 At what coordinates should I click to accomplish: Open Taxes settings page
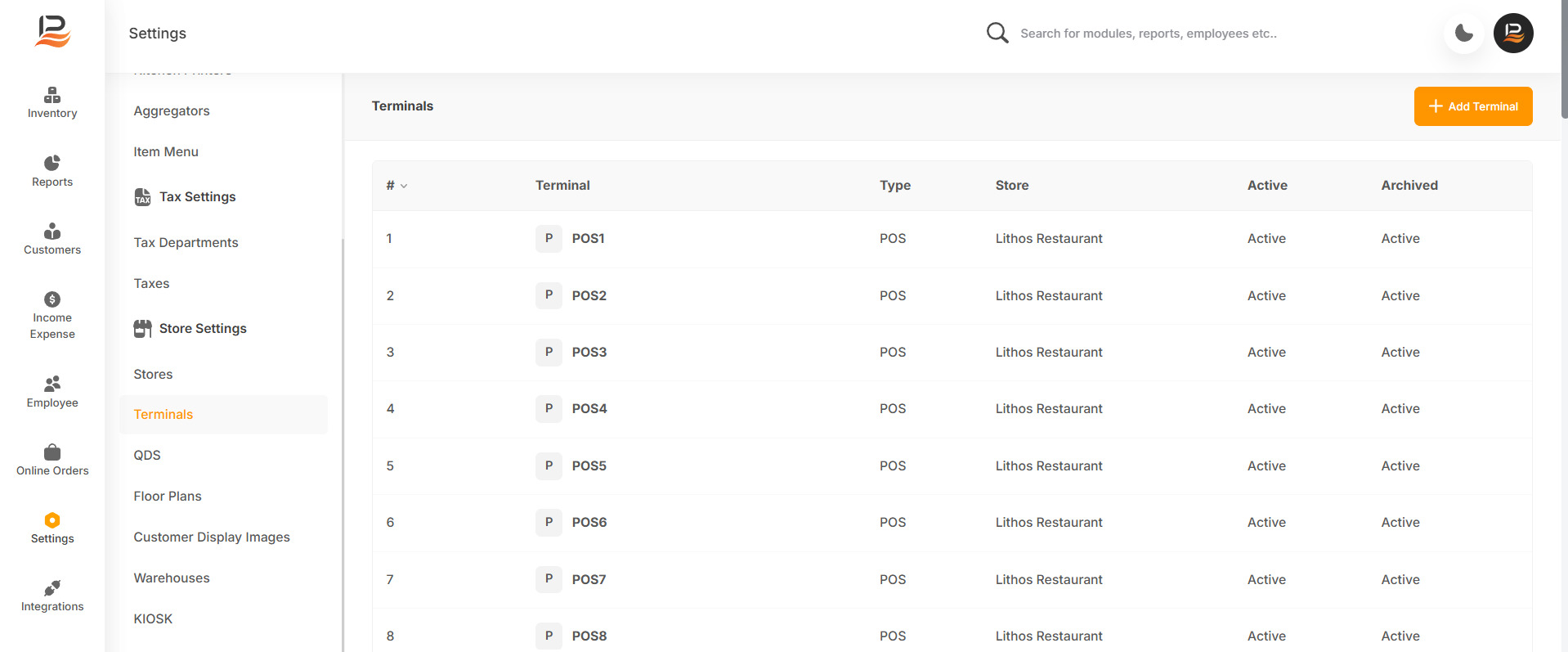[x=151, y=284]
